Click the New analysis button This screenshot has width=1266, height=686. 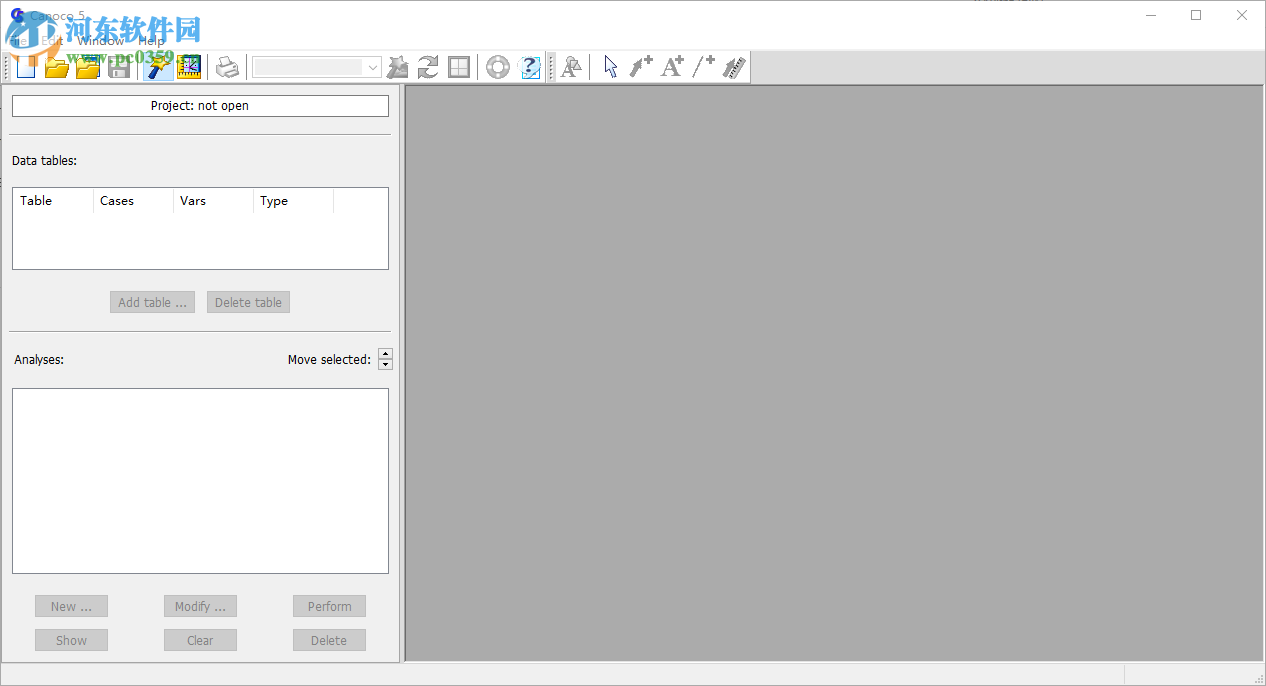click(71, 606)
